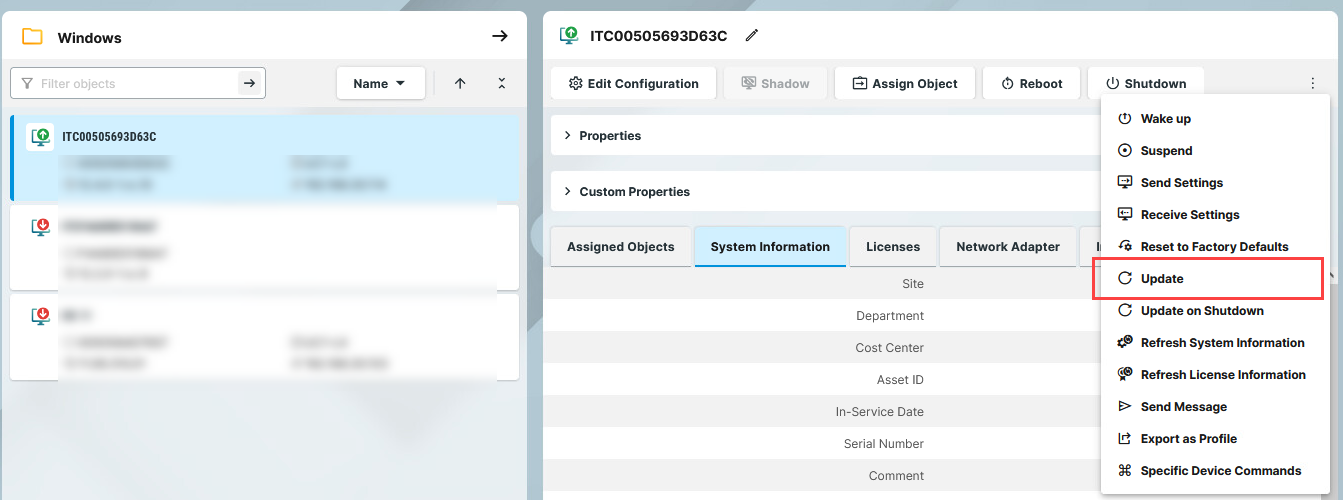Choose Reset to Factory Defaults

tap(1214, 247)
